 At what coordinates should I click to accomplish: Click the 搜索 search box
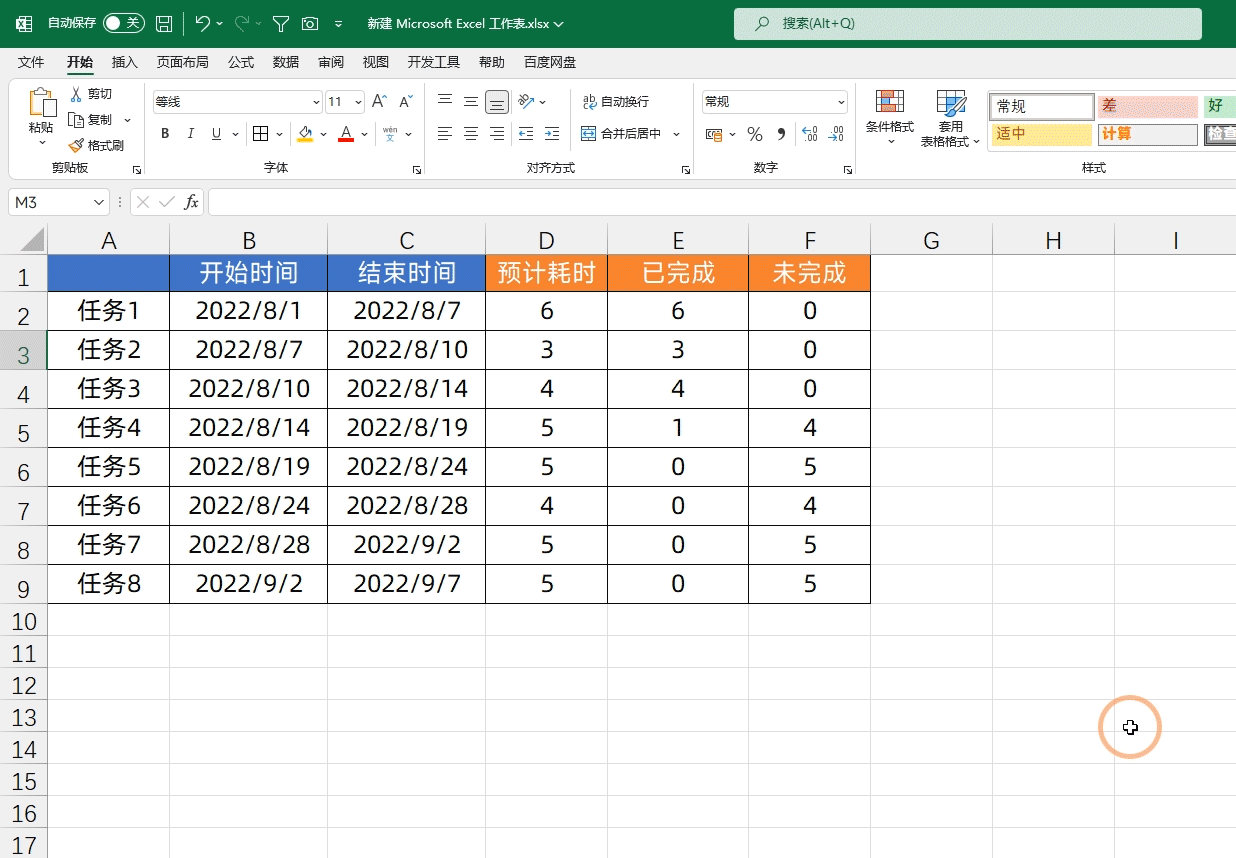click(968, 23)
